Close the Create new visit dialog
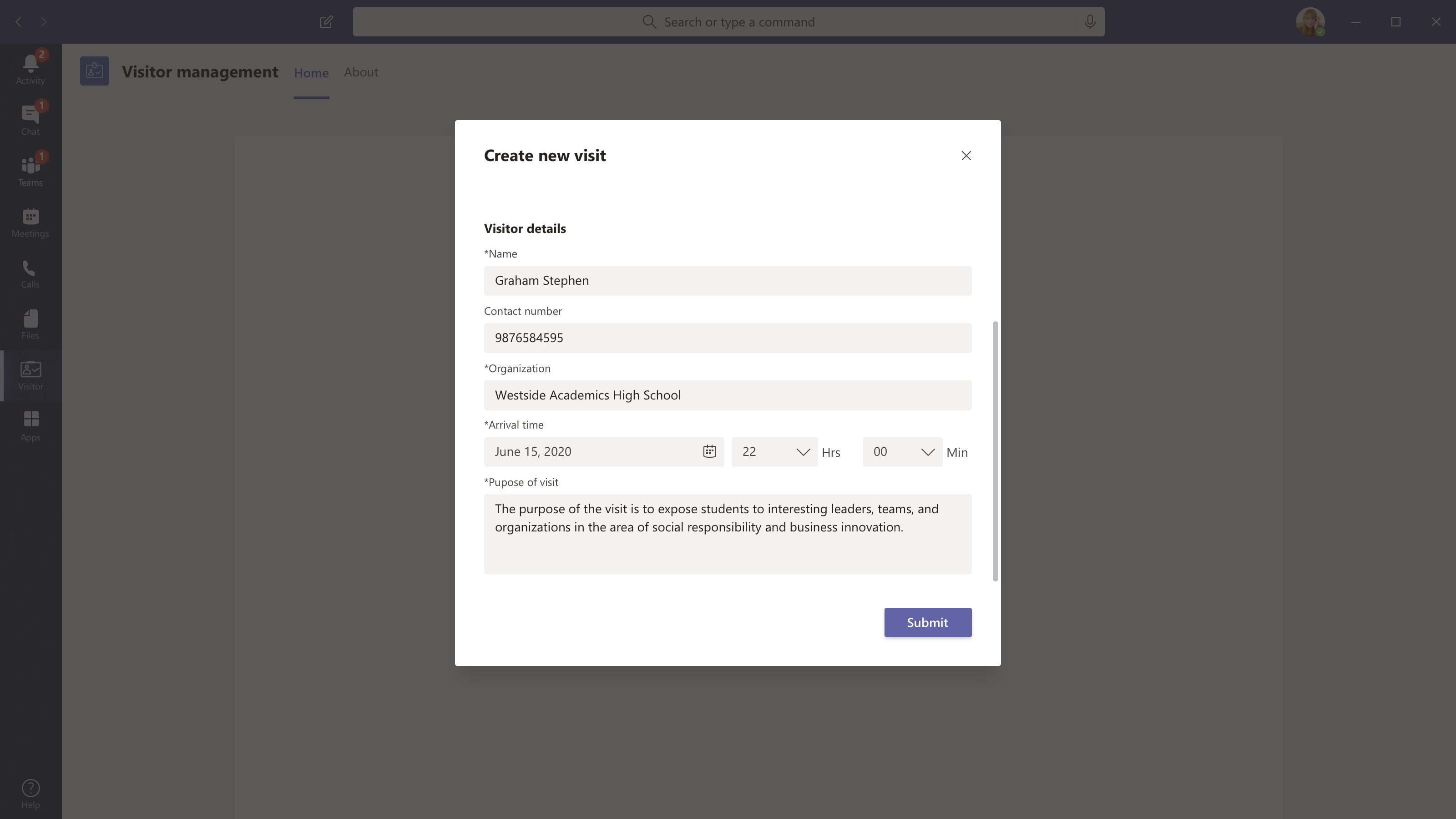Viewport: 1456px width, 819px height. point(966,156)
